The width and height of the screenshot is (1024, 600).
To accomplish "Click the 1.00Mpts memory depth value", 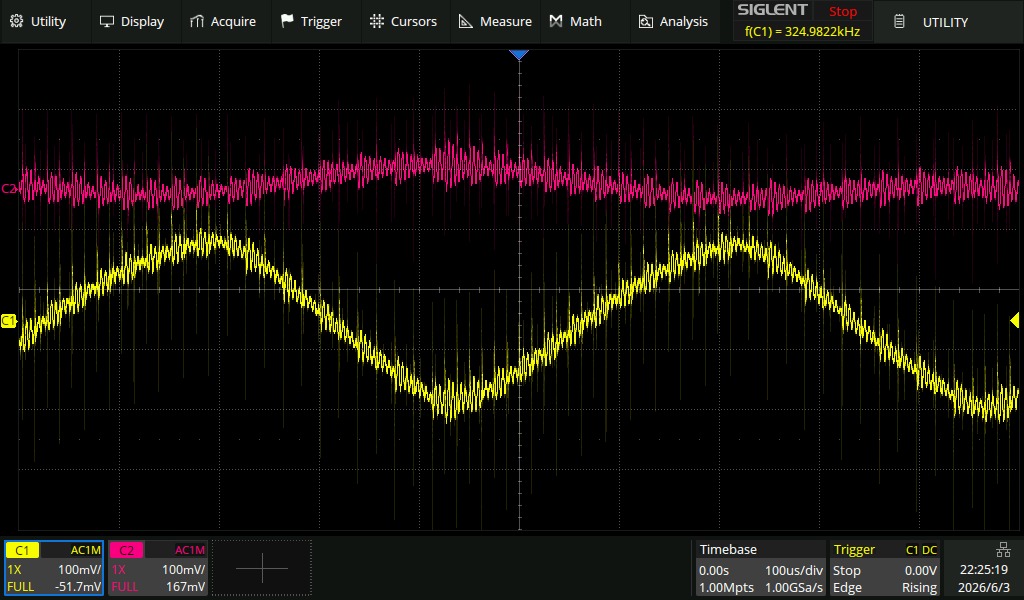I will point(726,588).
